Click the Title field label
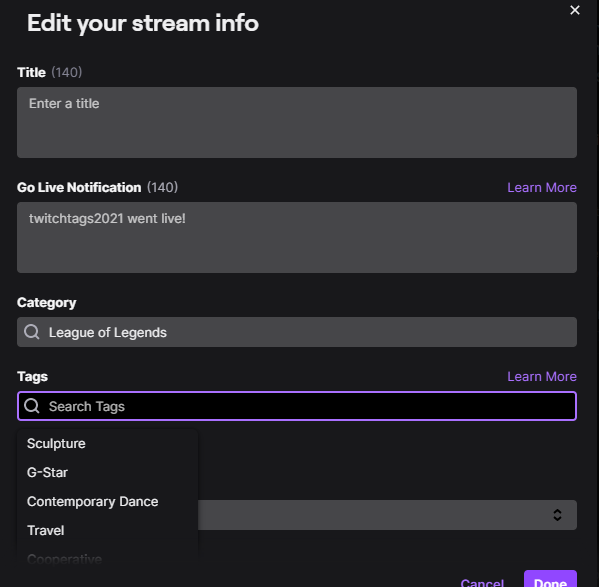 (31, 72)
